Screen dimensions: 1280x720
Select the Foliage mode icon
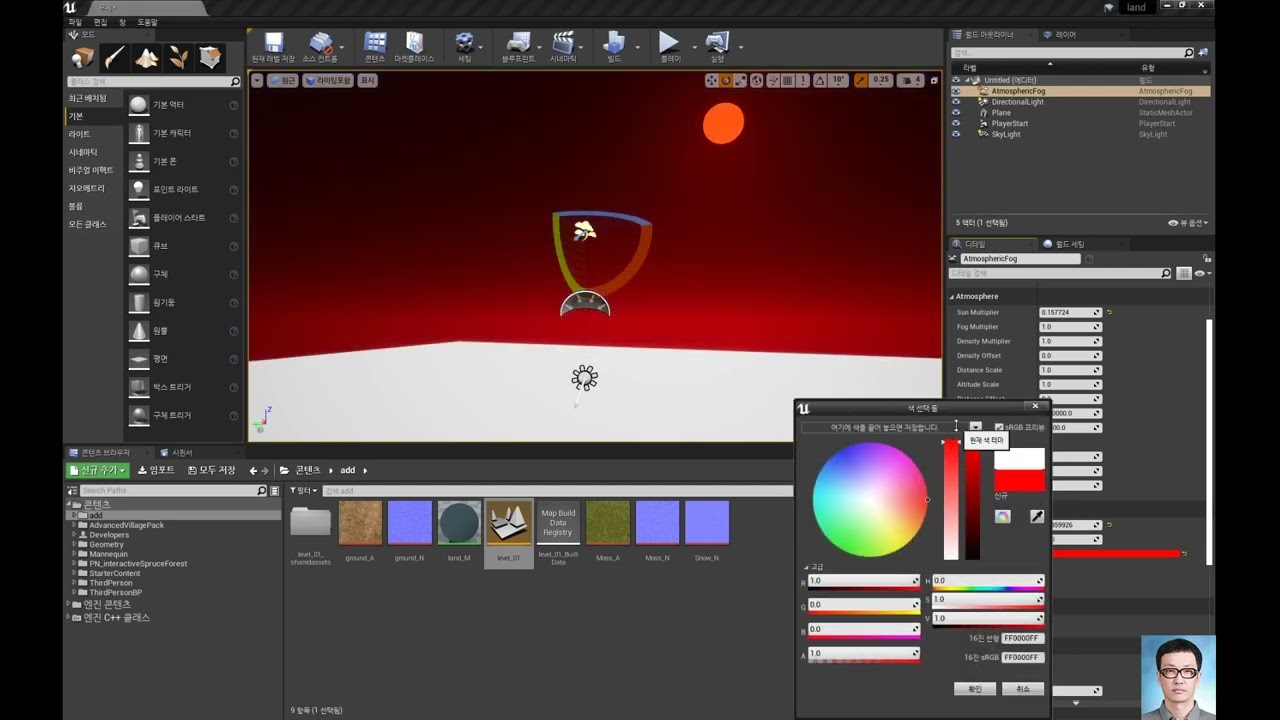tap(178, 58)
